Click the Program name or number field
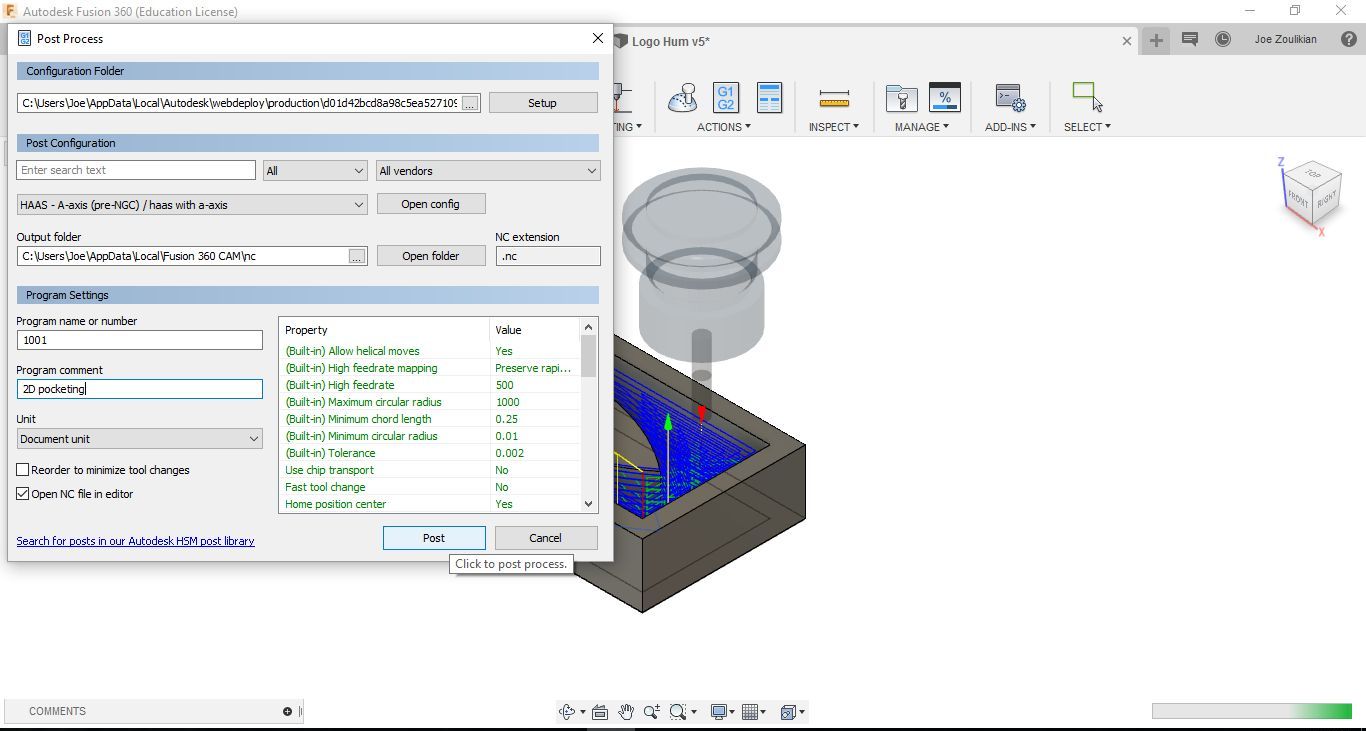Image resolution: width=1366 pixels, height=731 pixels. pyautogui.click(x=139, y=340)
